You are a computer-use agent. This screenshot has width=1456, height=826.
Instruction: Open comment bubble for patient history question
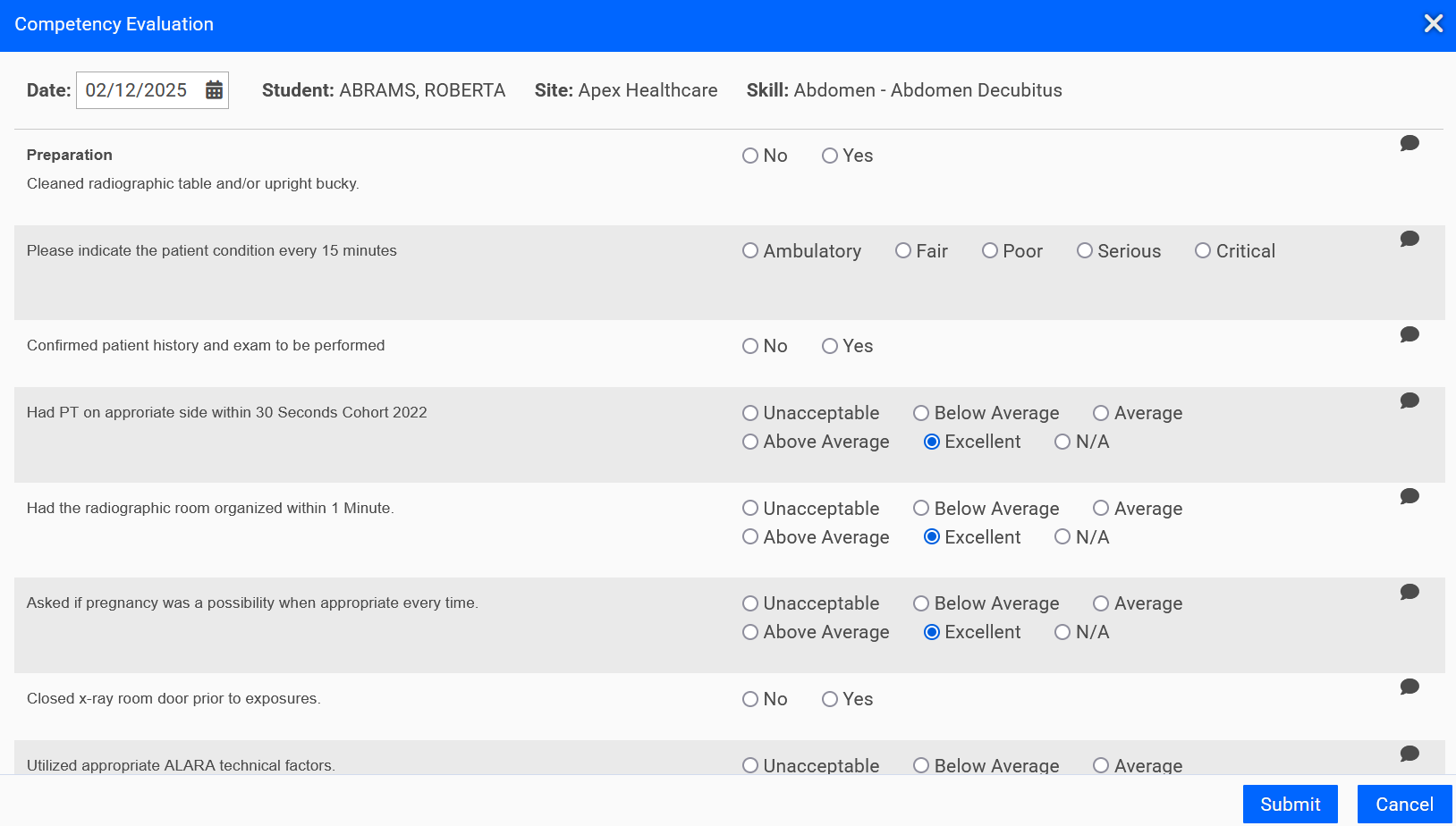[1409, 334]
